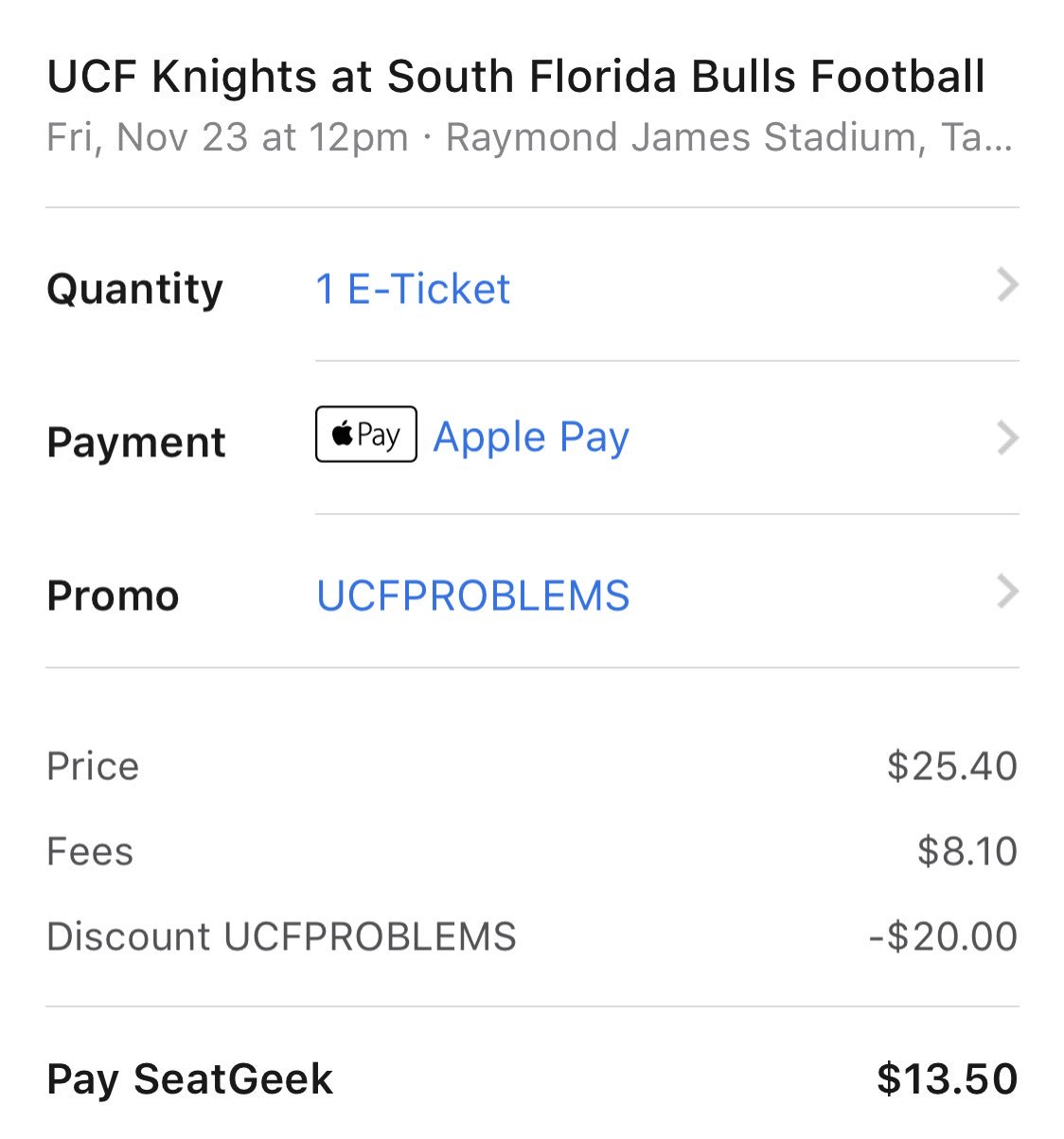
Task: View Raymond James Stadium date and venue line
Action: pos(530,137)
